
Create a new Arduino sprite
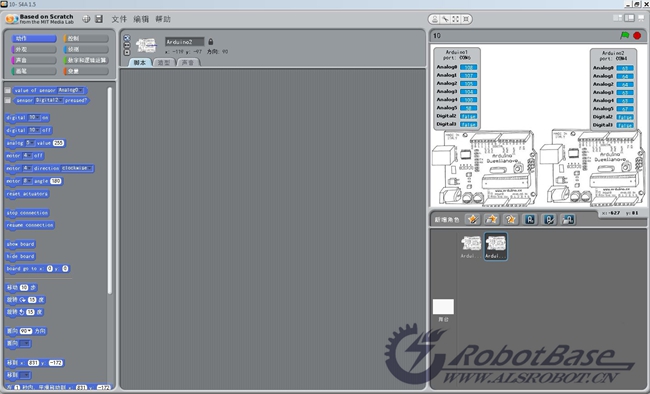[530, 219]
